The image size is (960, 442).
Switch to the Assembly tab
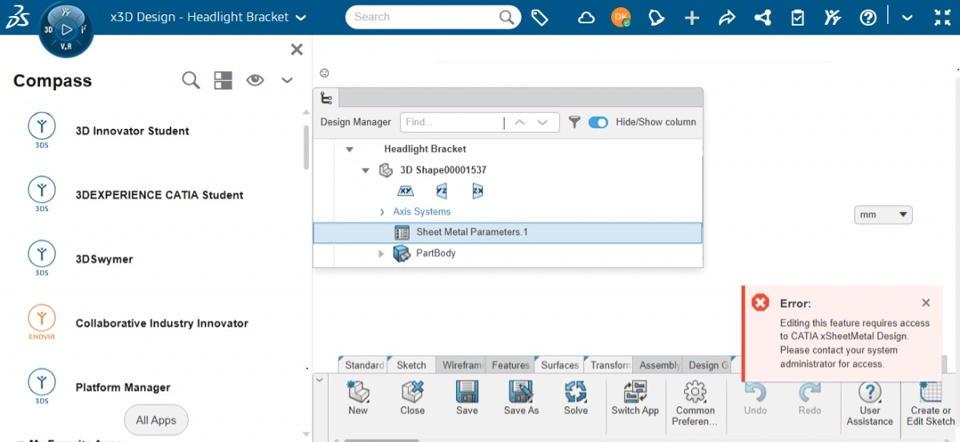pos(658,365)
